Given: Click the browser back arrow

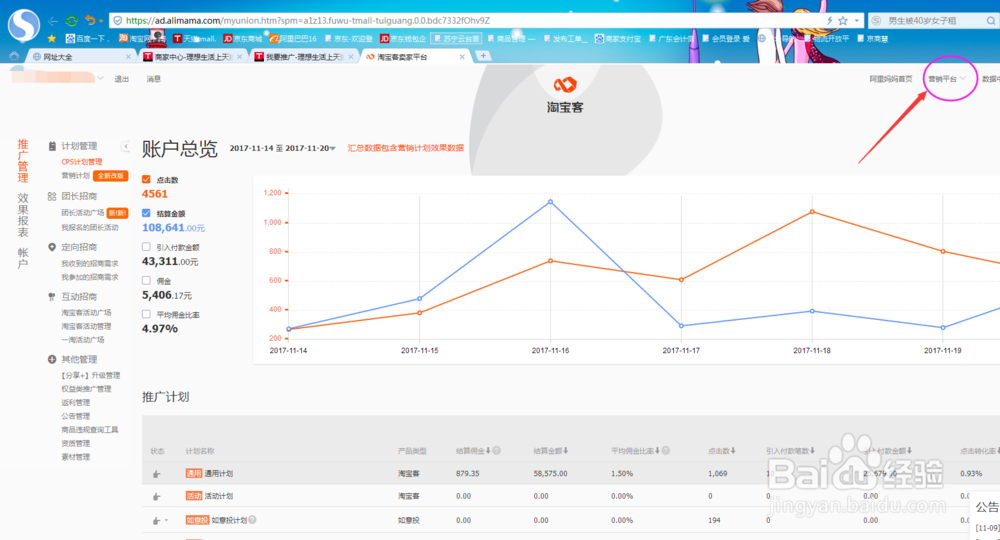Looking at the screenshot, I should 50,20.
